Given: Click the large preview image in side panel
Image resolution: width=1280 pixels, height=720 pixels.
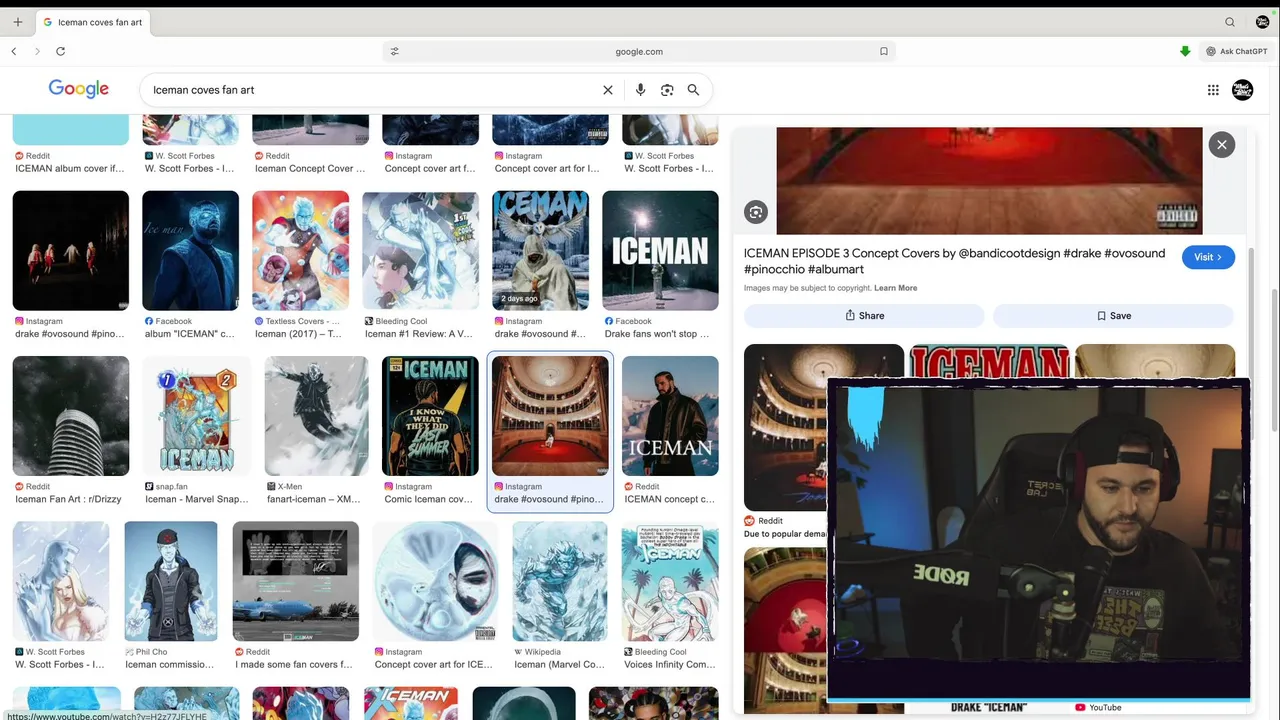Looking at the screenshot, I should (x=989, y=181).
